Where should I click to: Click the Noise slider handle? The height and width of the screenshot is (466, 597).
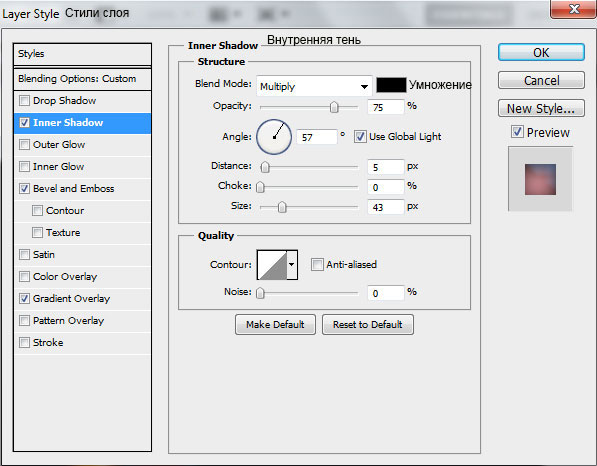point(260,293)
